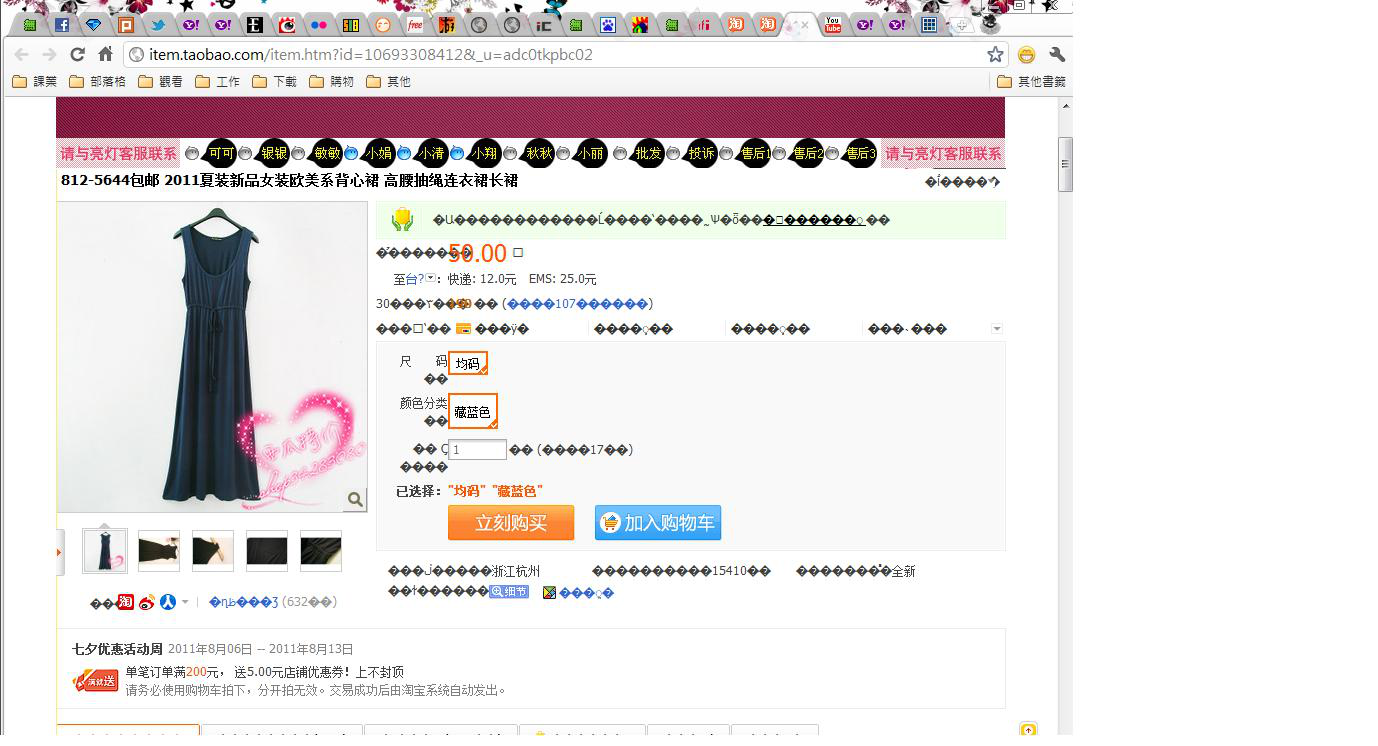Contact after-sales agent 售后2
This screenshot has height=746, width=1378.
807,153
